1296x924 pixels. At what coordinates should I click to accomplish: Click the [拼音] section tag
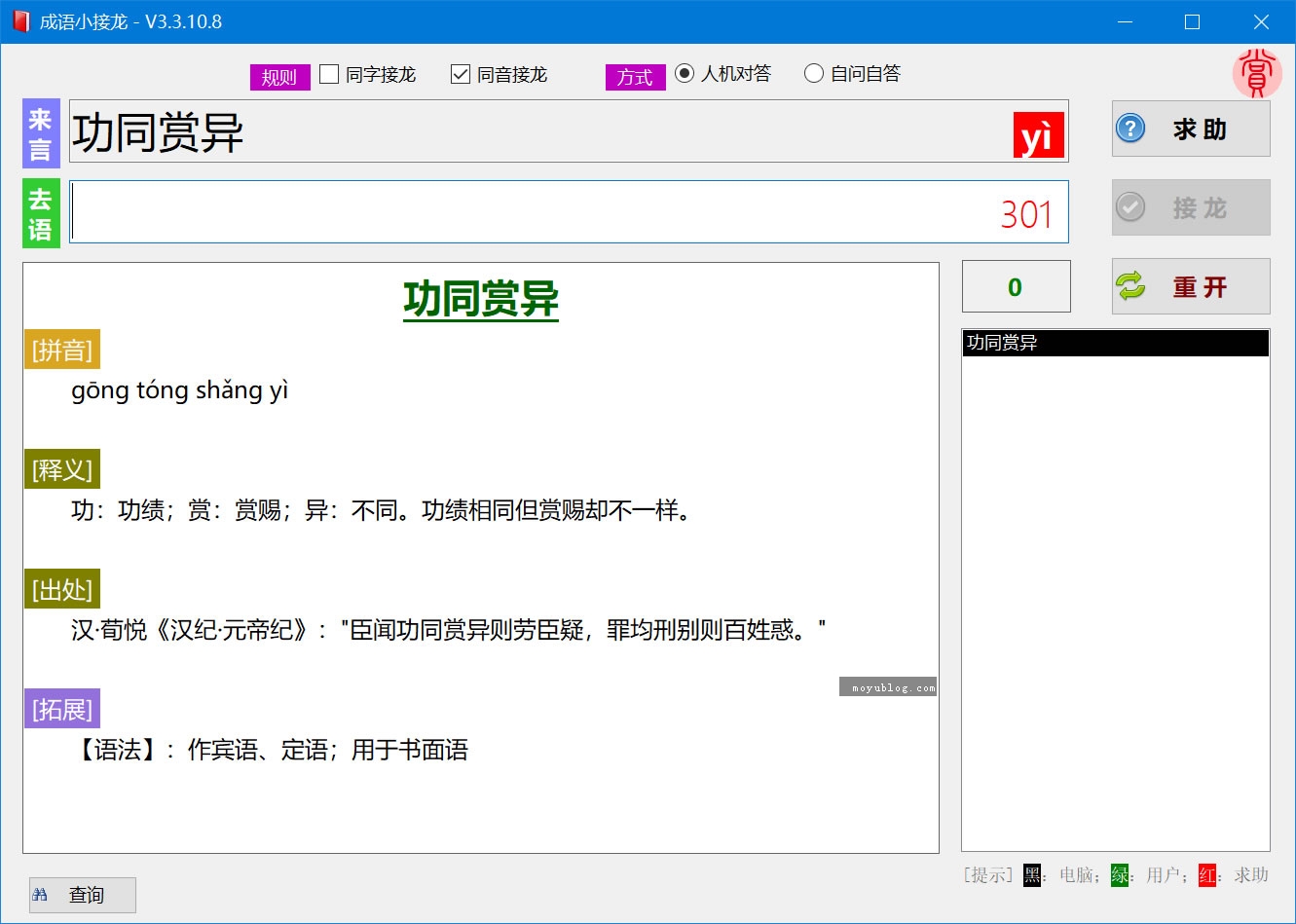pyautogui.click(x=62, y=350)
